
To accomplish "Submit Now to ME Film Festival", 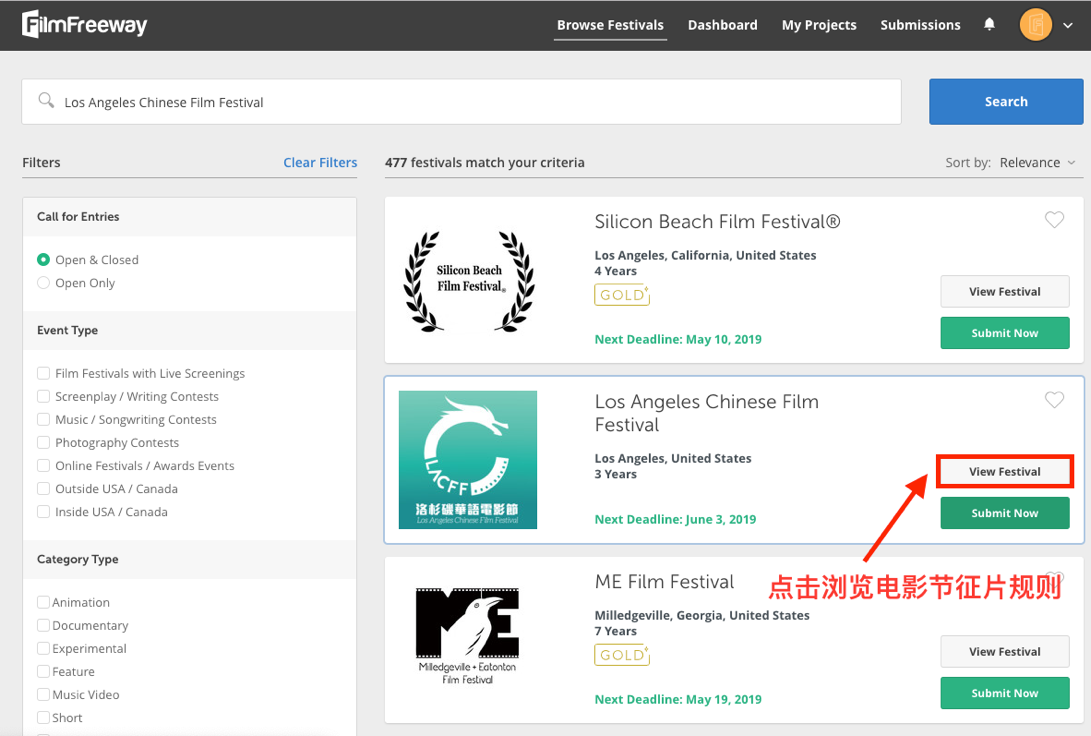I will coord(1005,693).
